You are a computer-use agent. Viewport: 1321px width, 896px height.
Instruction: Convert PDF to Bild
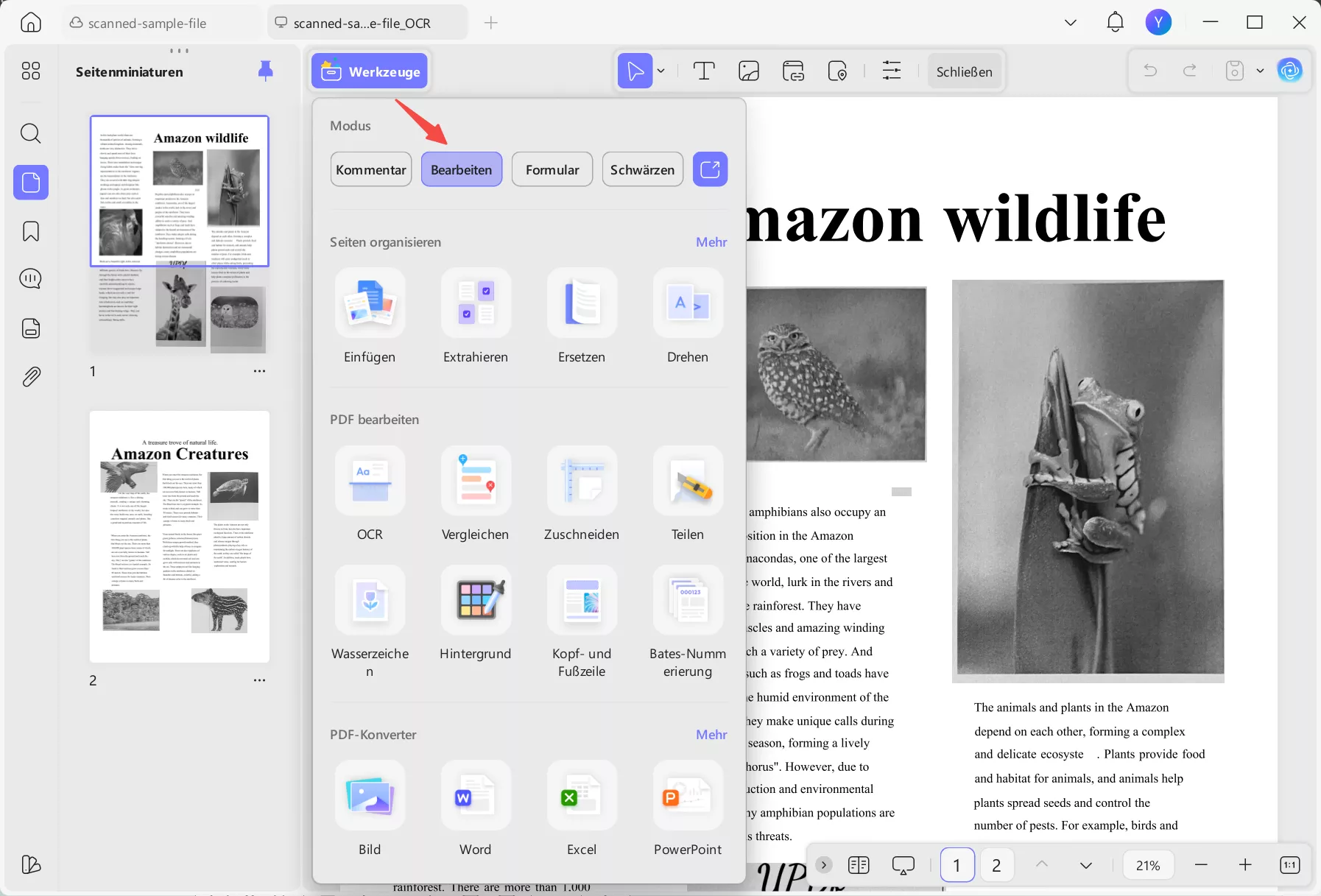click(x=370, y=809)
